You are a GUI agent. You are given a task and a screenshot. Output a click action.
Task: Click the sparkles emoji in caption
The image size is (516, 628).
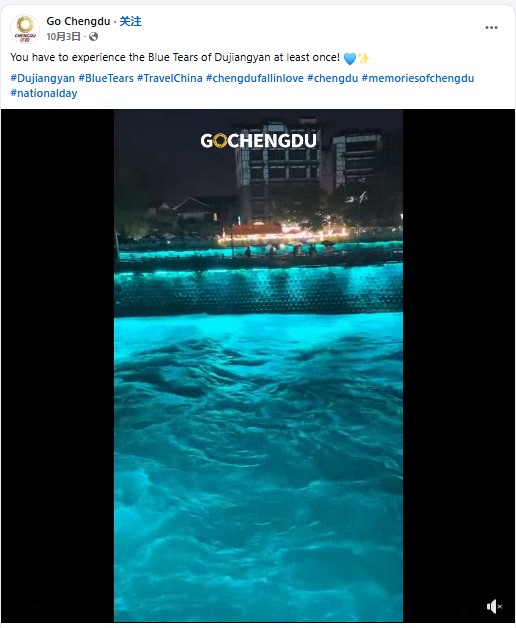363,58
